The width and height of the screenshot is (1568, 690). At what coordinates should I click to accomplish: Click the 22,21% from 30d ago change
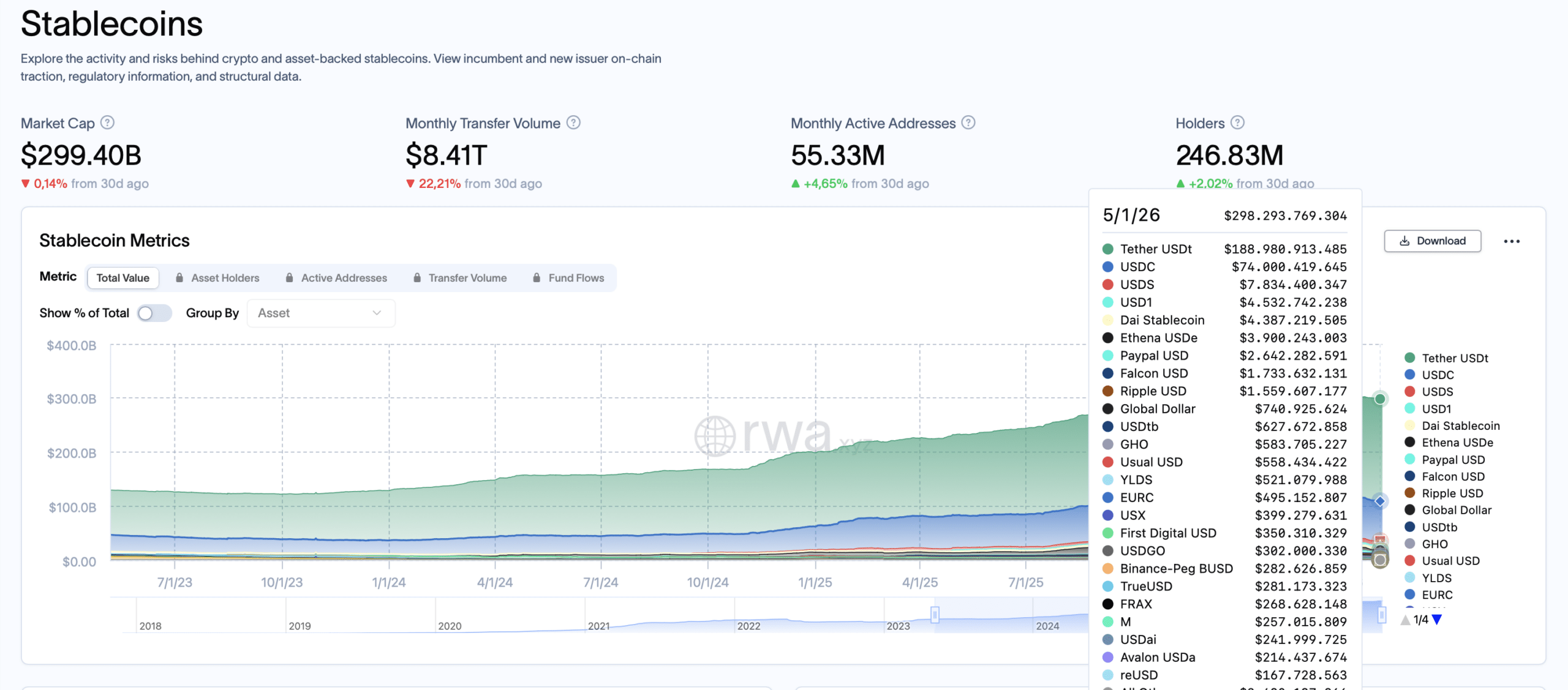(473, 184)
